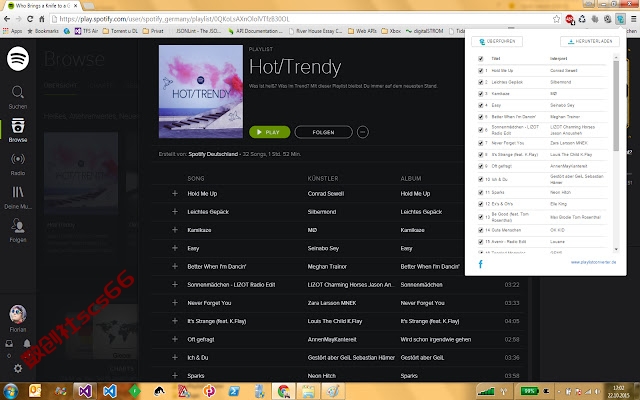Open the Florian profile avatar
This screenshot has width=640, height=400.
(18, 314)
